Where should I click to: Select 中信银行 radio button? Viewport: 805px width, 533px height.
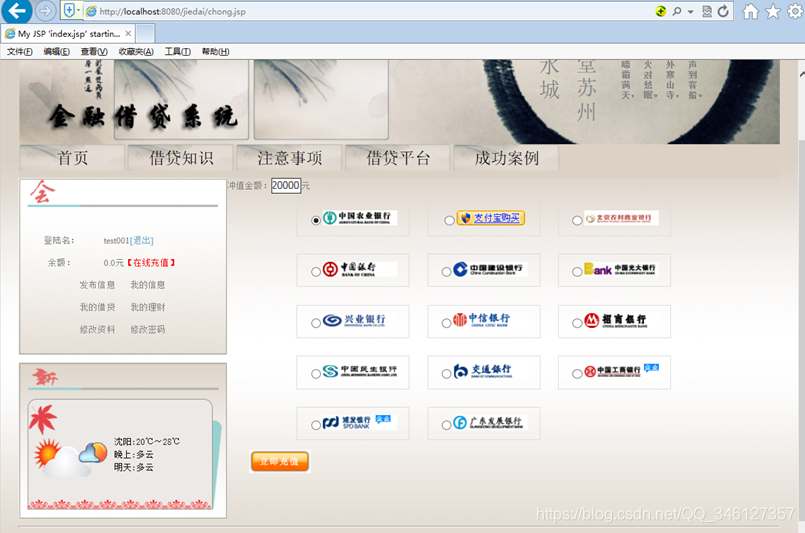[x=447, y=323]
